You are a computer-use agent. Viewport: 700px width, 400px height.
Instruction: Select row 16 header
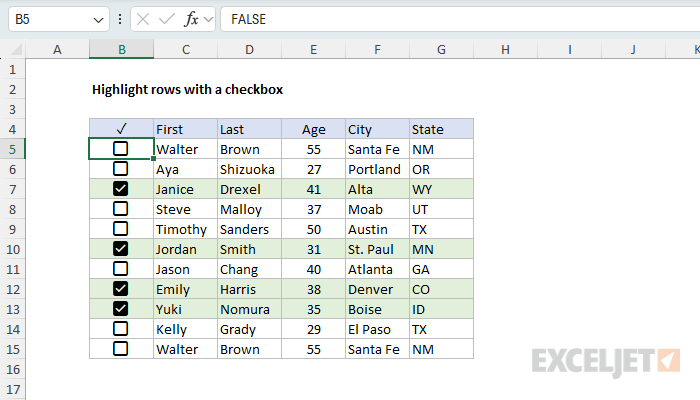click(12, 369)
